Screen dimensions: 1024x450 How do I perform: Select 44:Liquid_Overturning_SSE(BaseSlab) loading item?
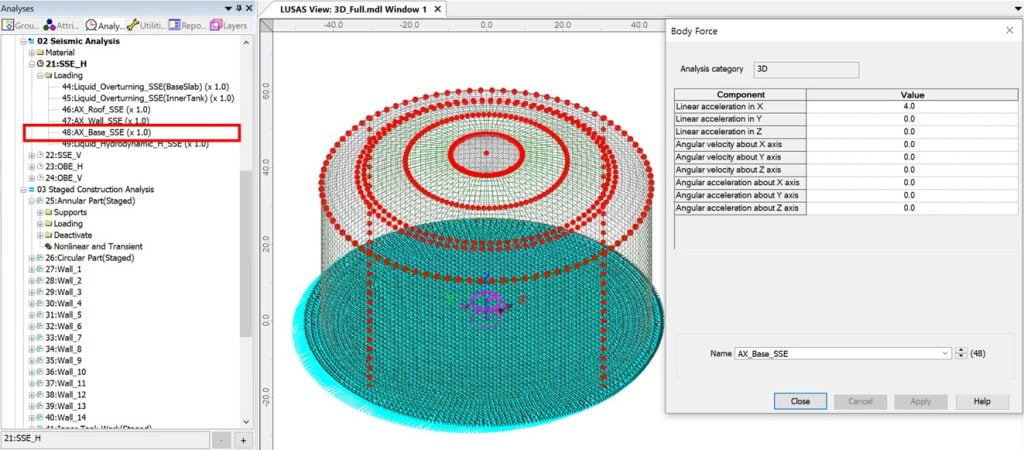pyautogui.click(x=147, y=87)
